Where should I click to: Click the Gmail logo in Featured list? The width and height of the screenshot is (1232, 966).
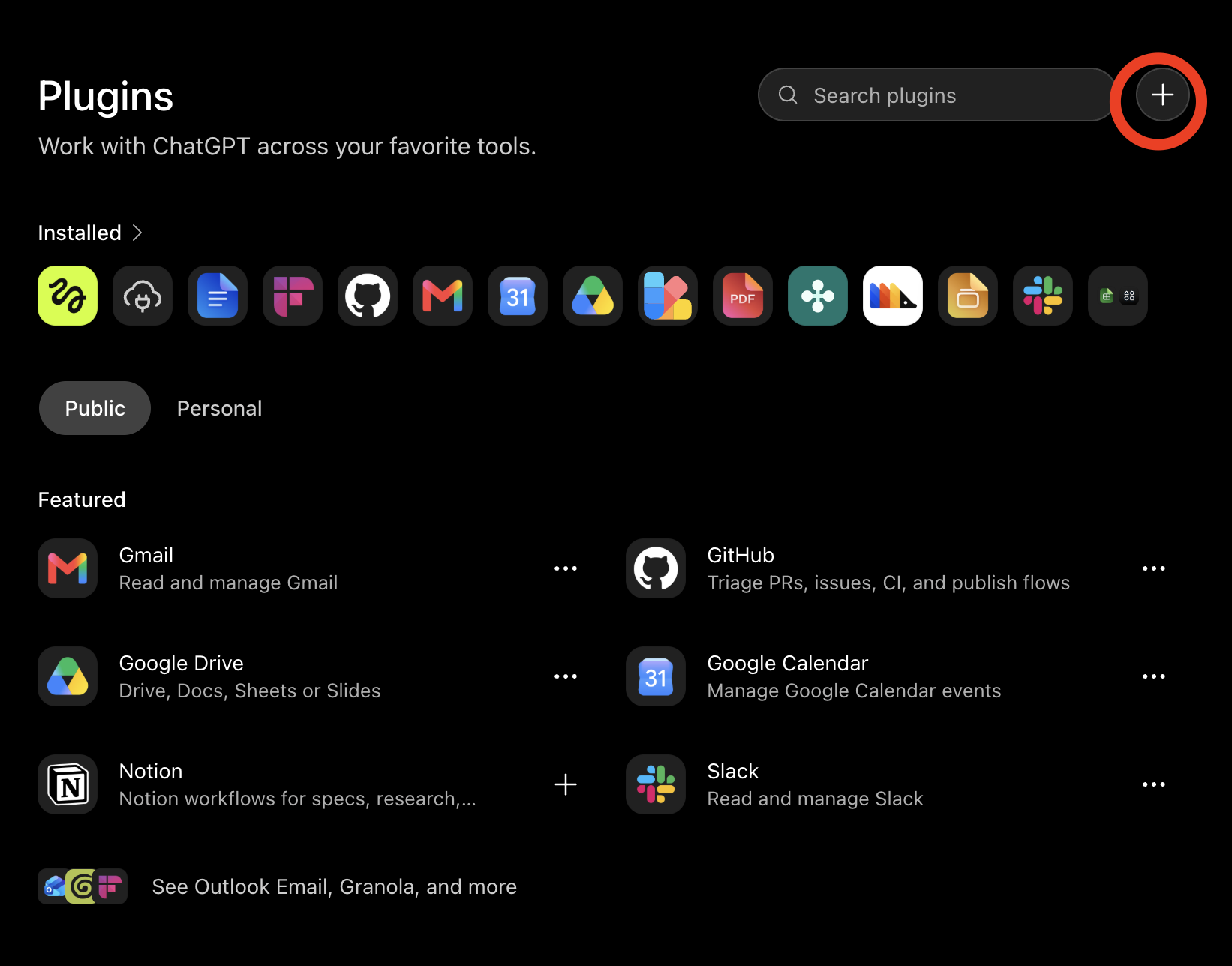[x=68, y=568]
